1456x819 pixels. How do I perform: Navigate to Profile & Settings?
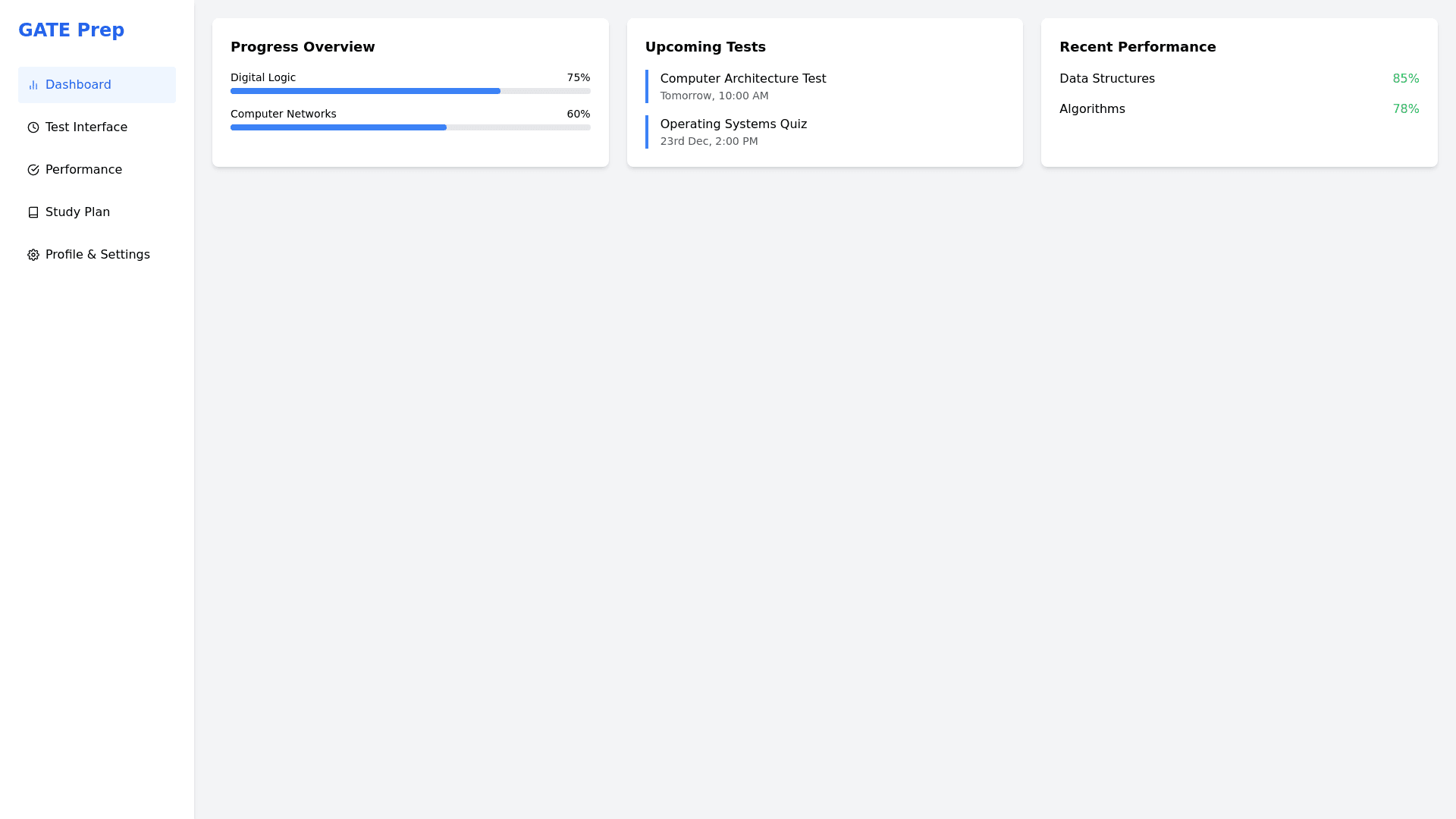click(97, 255)
